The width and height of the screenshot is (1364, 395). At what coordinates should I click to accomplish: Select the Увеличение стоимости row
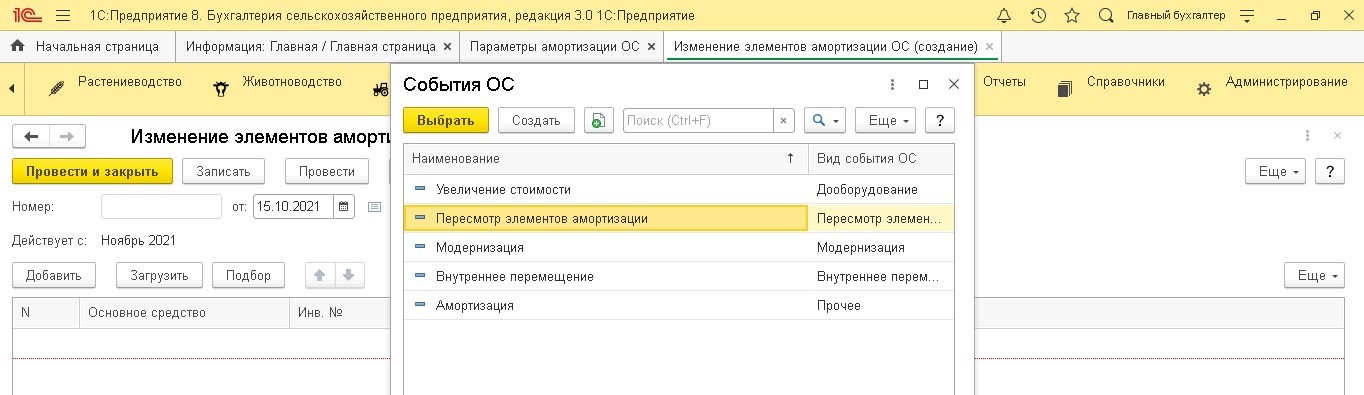click(679, 189)
